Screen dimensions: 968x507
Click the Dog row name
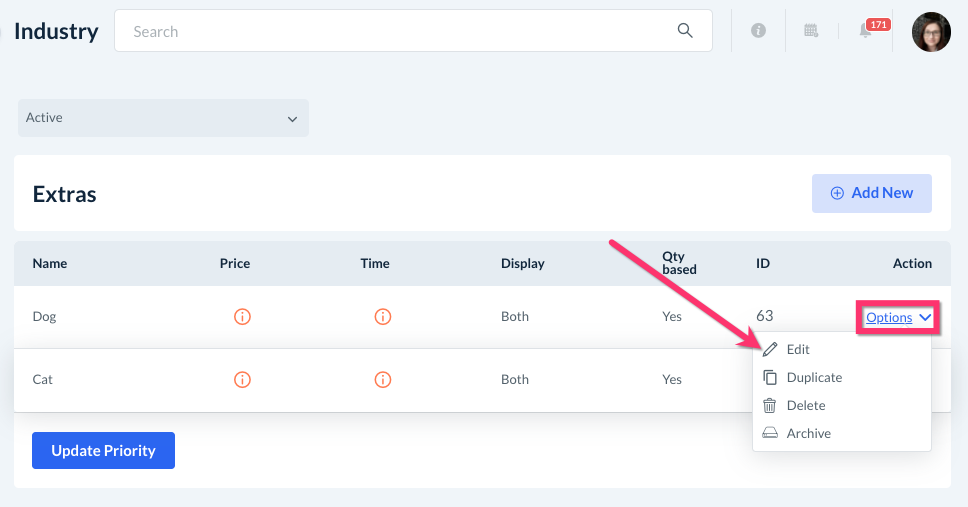coord(44,317)
